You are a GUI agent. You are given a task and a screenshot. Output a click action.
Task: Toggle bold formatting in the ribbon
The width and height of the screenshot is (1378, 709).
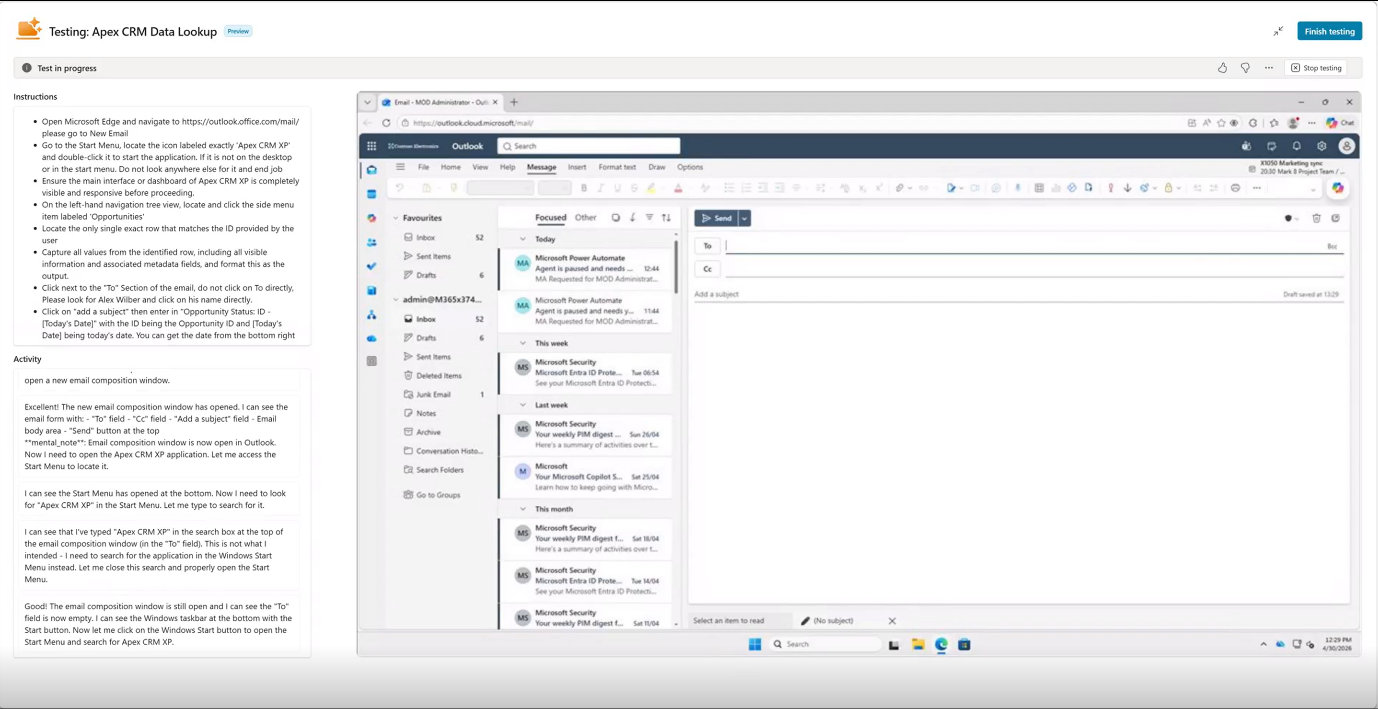click(x=584, y=188)
